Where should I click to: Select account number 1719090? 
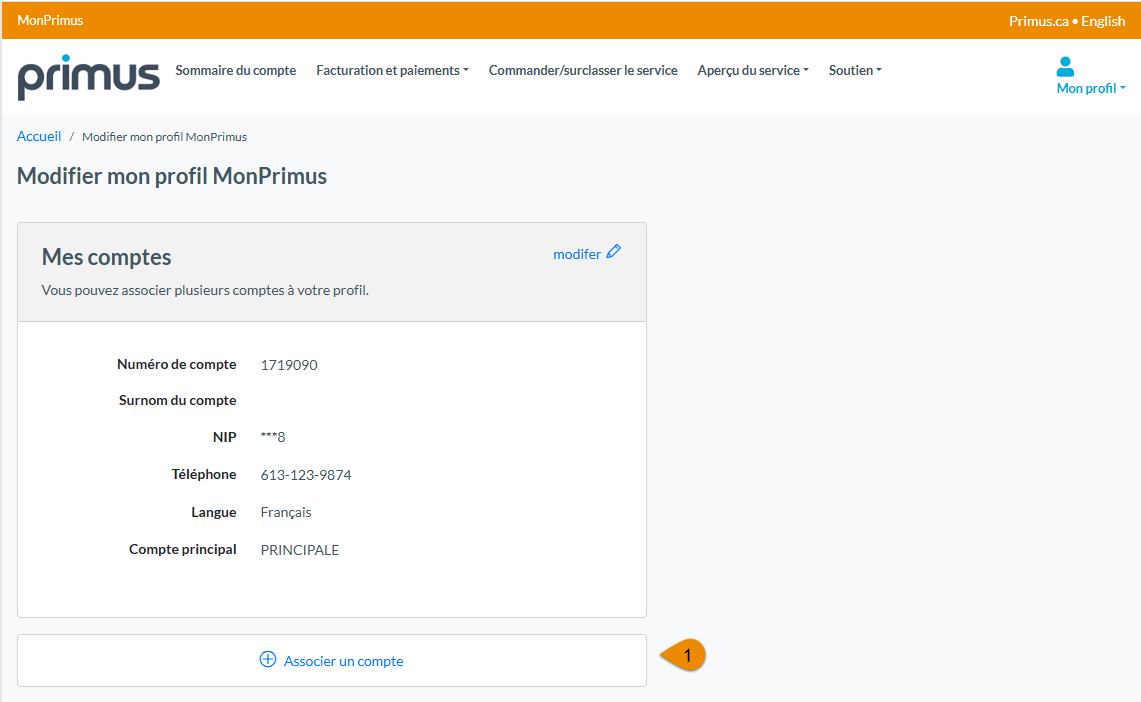click(289, 365)
